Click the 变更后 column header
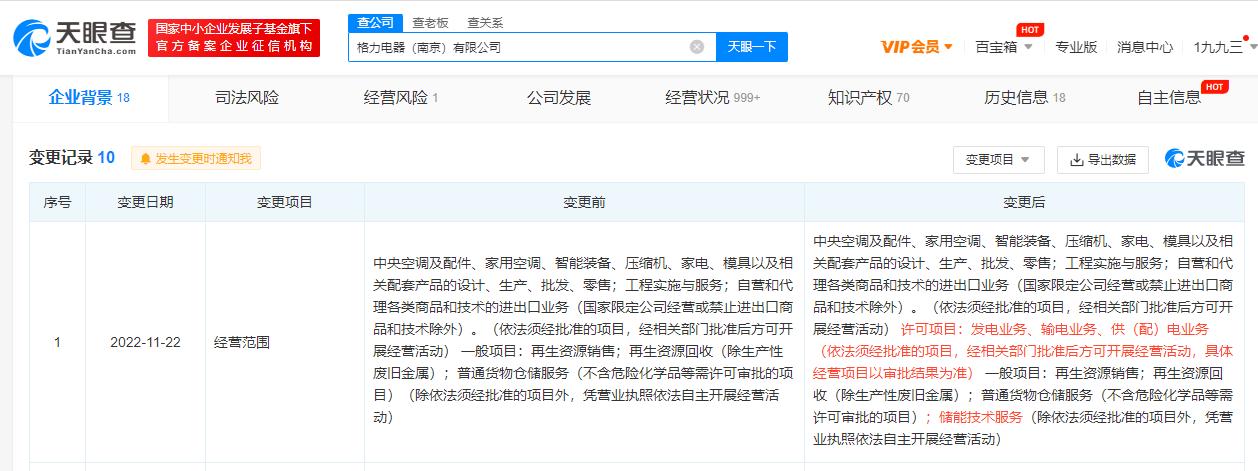Viewport: 1258px width, 471px height. [1024, 202]
